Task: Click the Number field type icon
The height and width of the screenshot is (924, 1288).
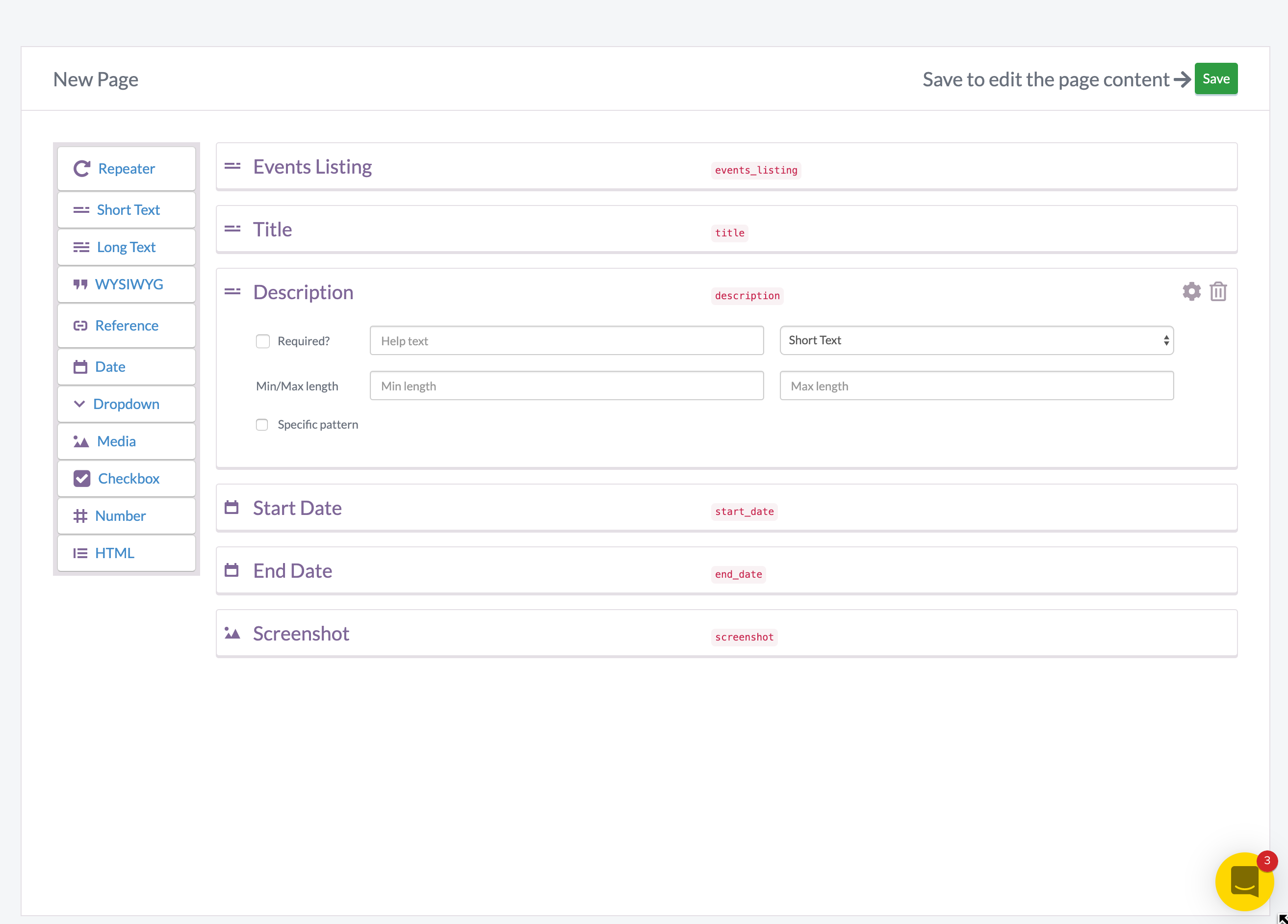Action: (x=80, y=515)
